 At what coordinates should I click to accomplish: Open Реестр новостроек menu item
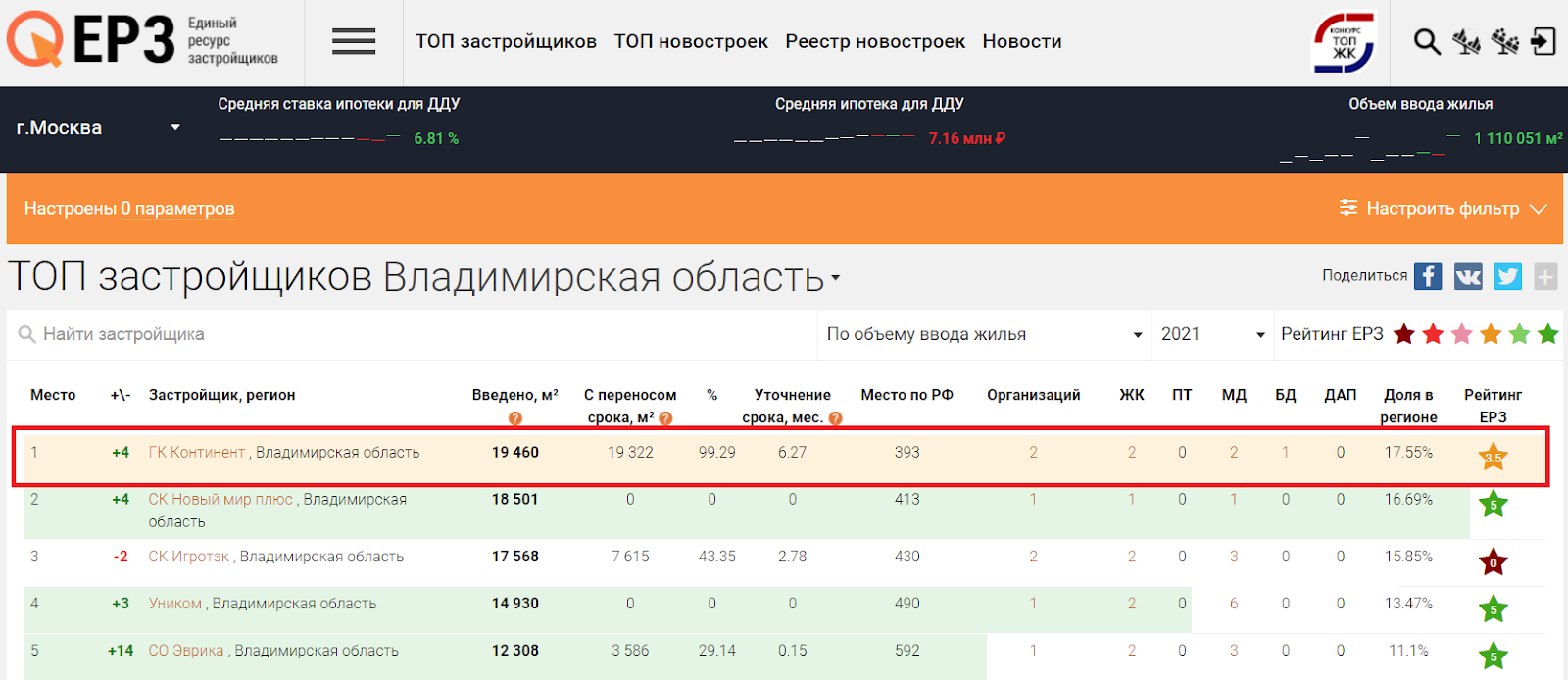[x=875, y=41]
